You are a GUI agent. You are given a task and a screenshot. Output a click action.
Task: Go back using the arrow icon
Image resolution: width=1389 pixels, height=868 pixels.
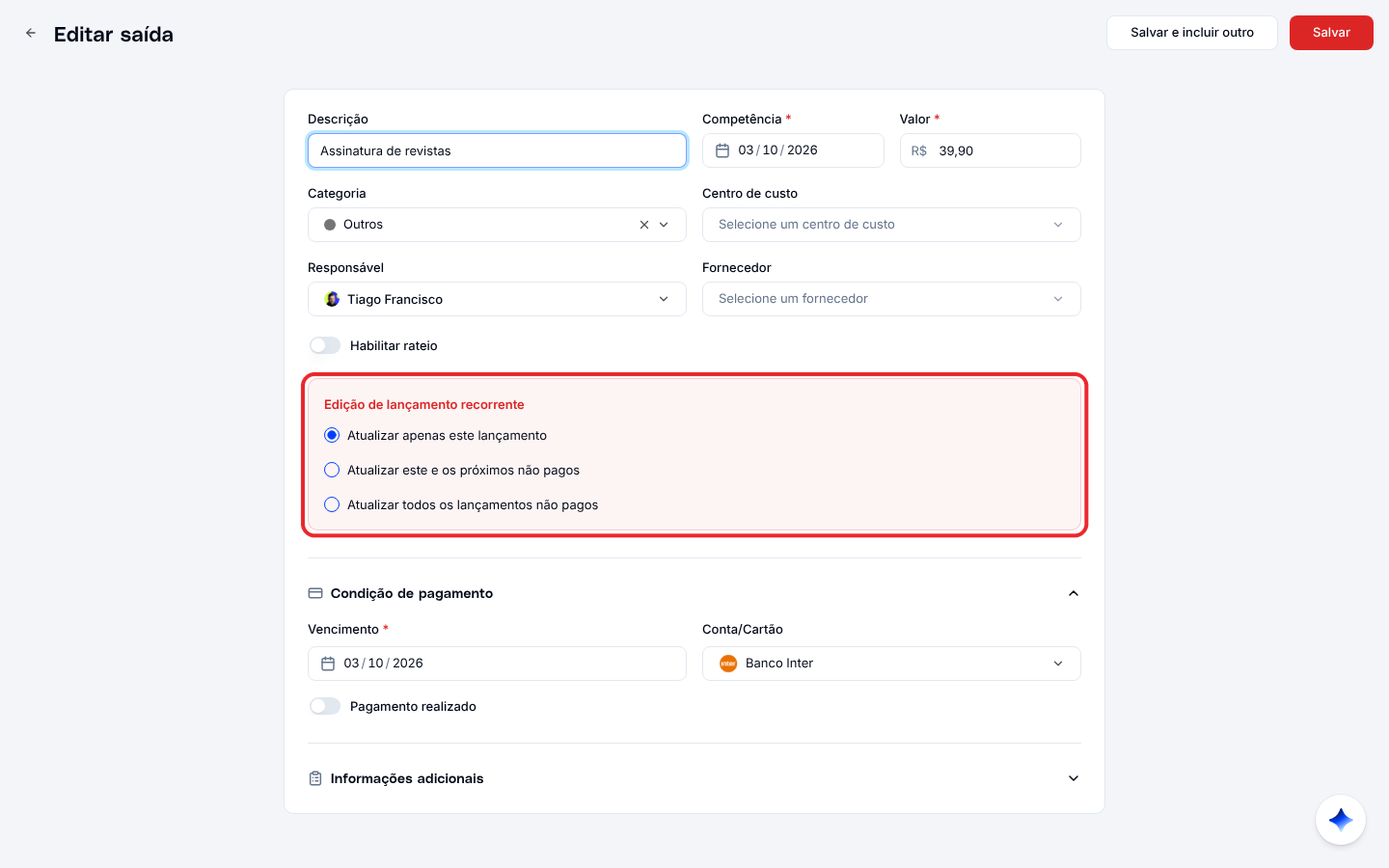(31, 33)
